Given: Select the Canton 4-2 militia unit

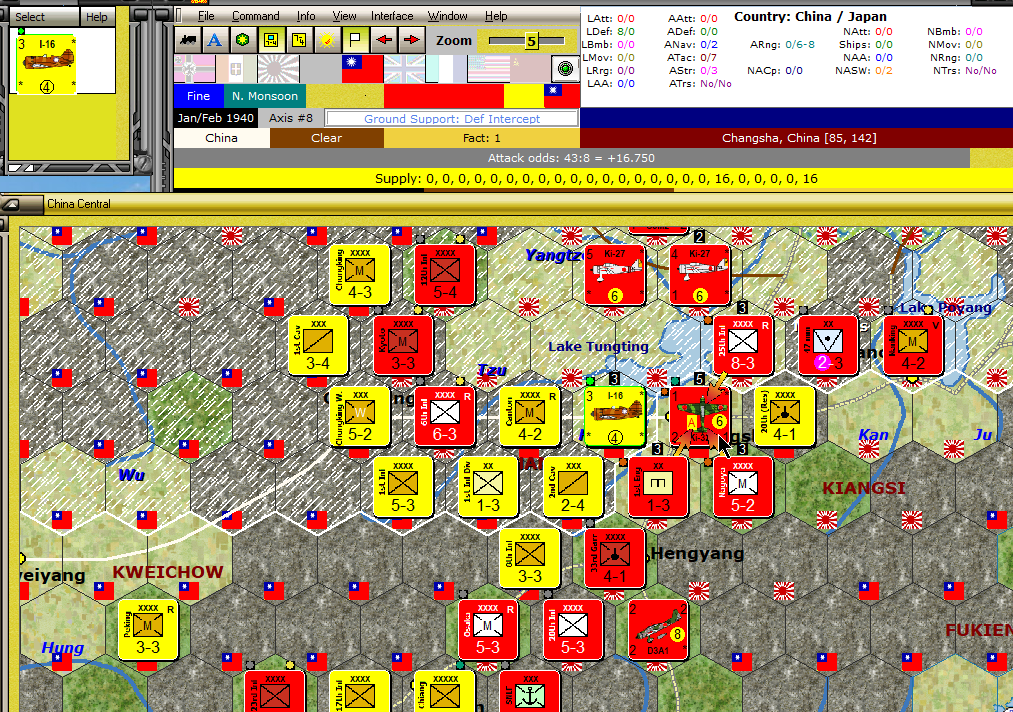Looking at the screenshot, I should [x=530, y=417].
